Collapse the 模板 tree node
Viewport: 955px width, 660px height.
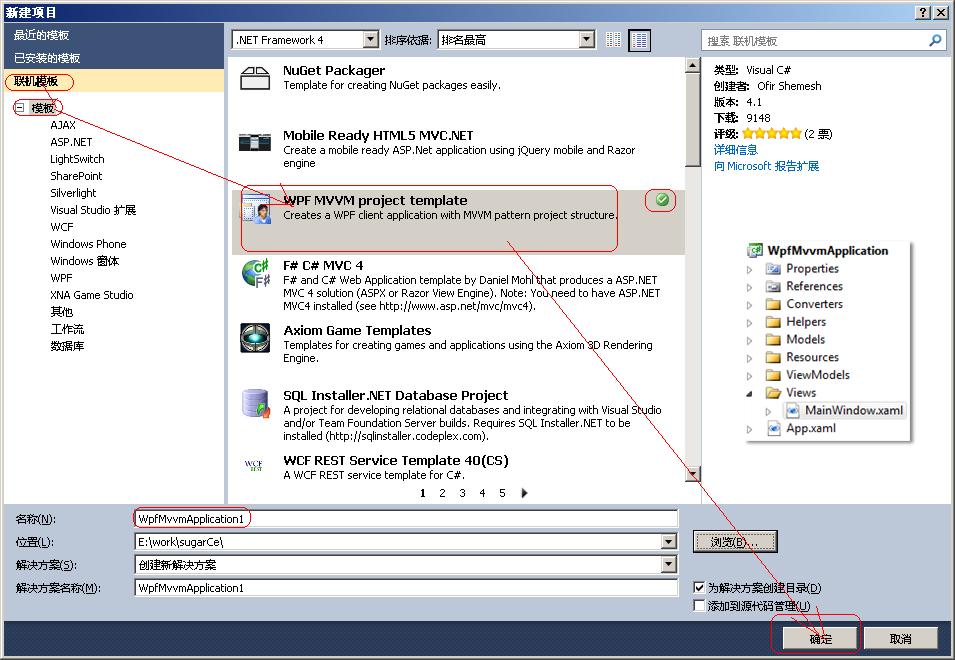pos(19,108)
